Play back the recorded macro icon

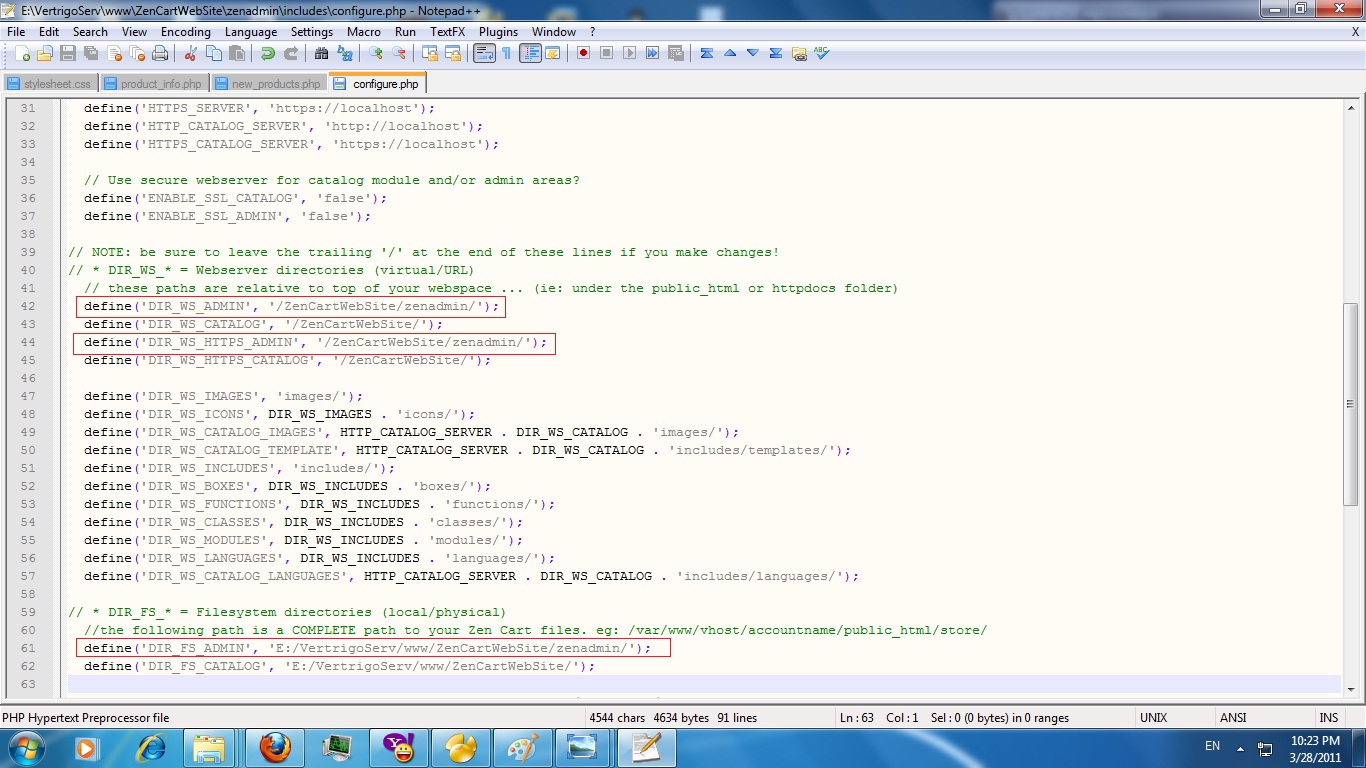coord(629,53)
